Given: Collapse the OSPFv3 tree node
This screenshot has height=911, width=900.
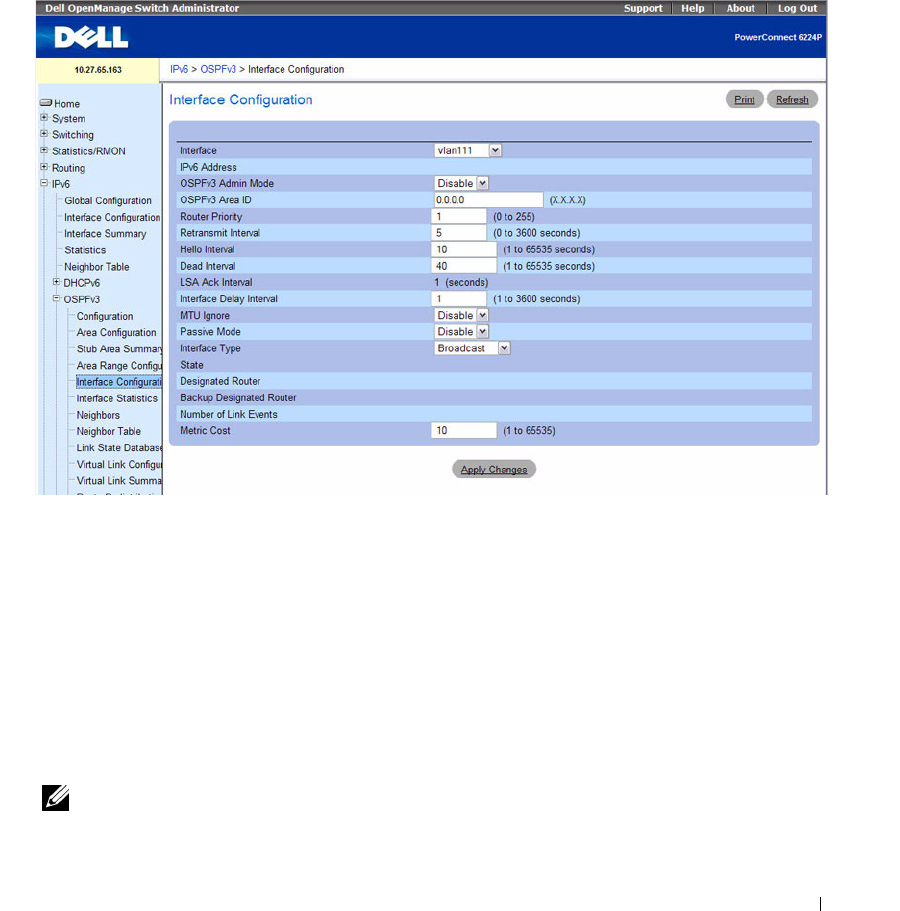Looking at the screenshot, I should [x=56, y=299].
